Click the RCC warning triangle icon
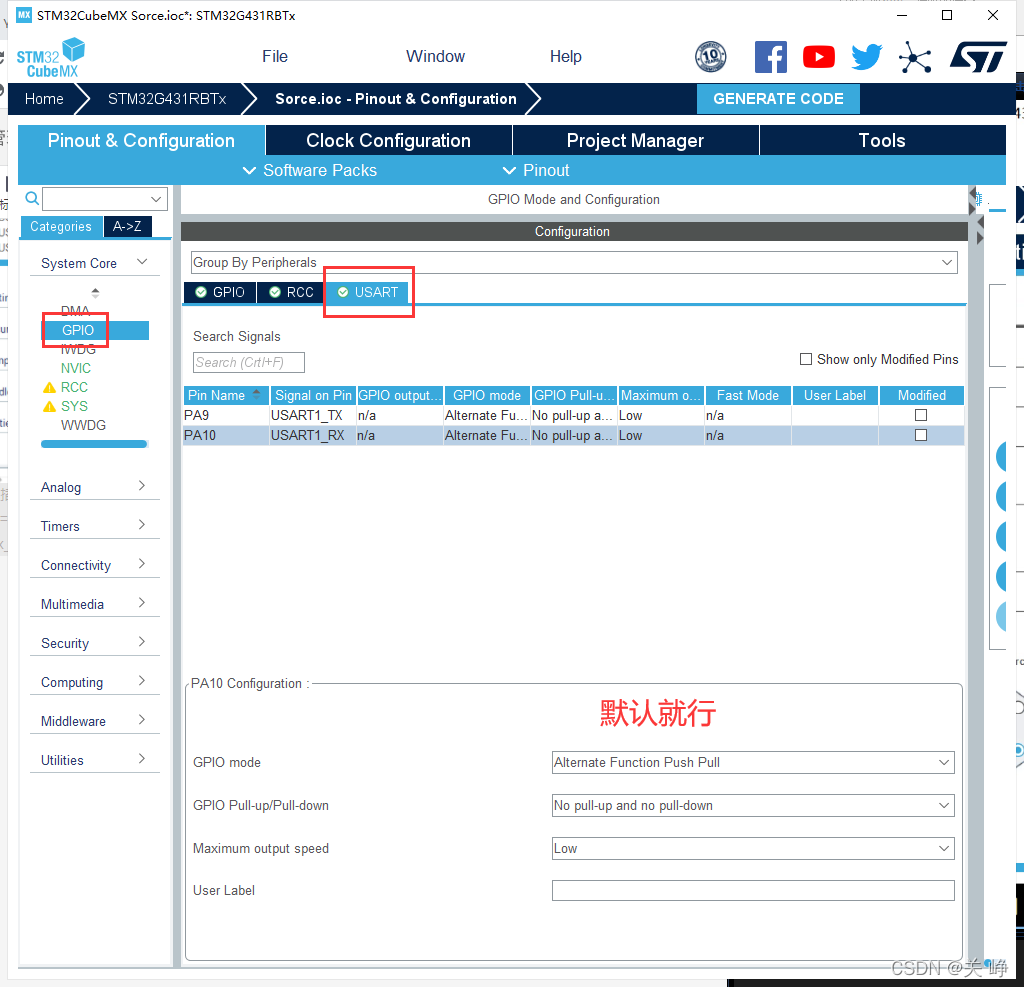This screenshot has height=987, width=1024. 49,387
